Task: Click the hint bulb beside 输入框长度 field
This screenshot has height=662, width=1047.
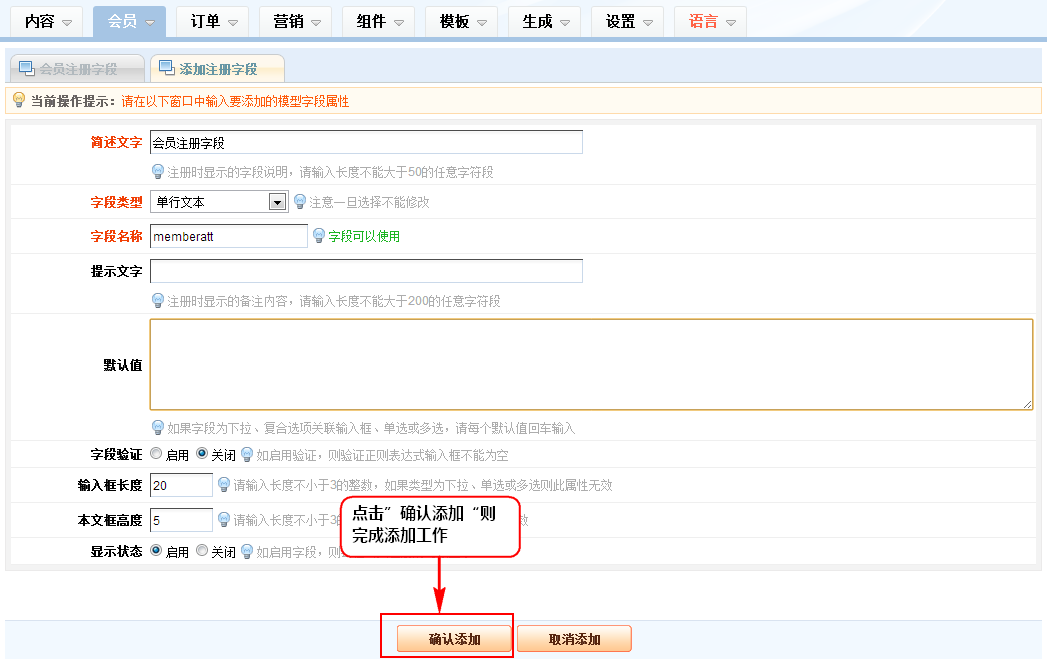Action: point(223,485)
